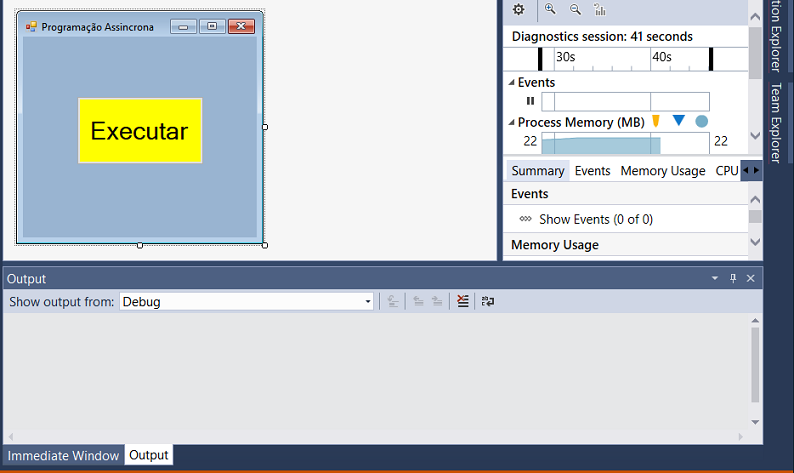Click the Show Events (0 of 0) link
The image size is (794, 473).
[596, 219]
